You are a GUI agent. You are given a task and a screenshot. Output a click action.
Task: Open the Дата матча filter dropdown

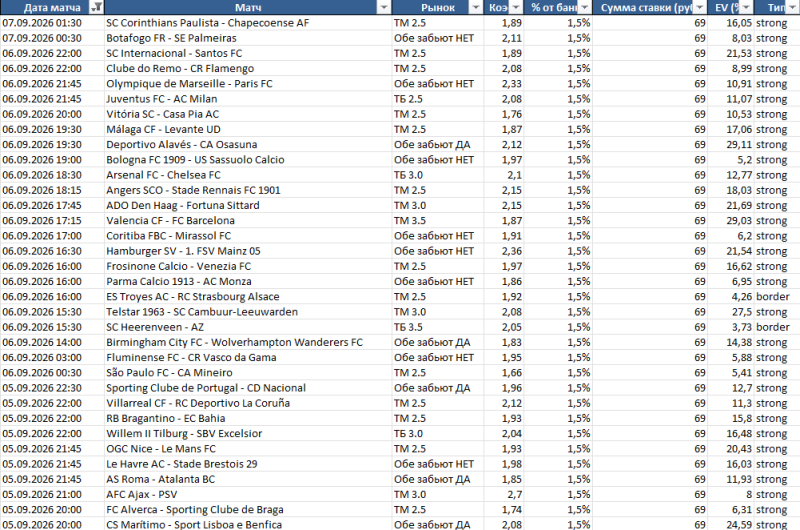pyautogui.click(x=95, y=7)
